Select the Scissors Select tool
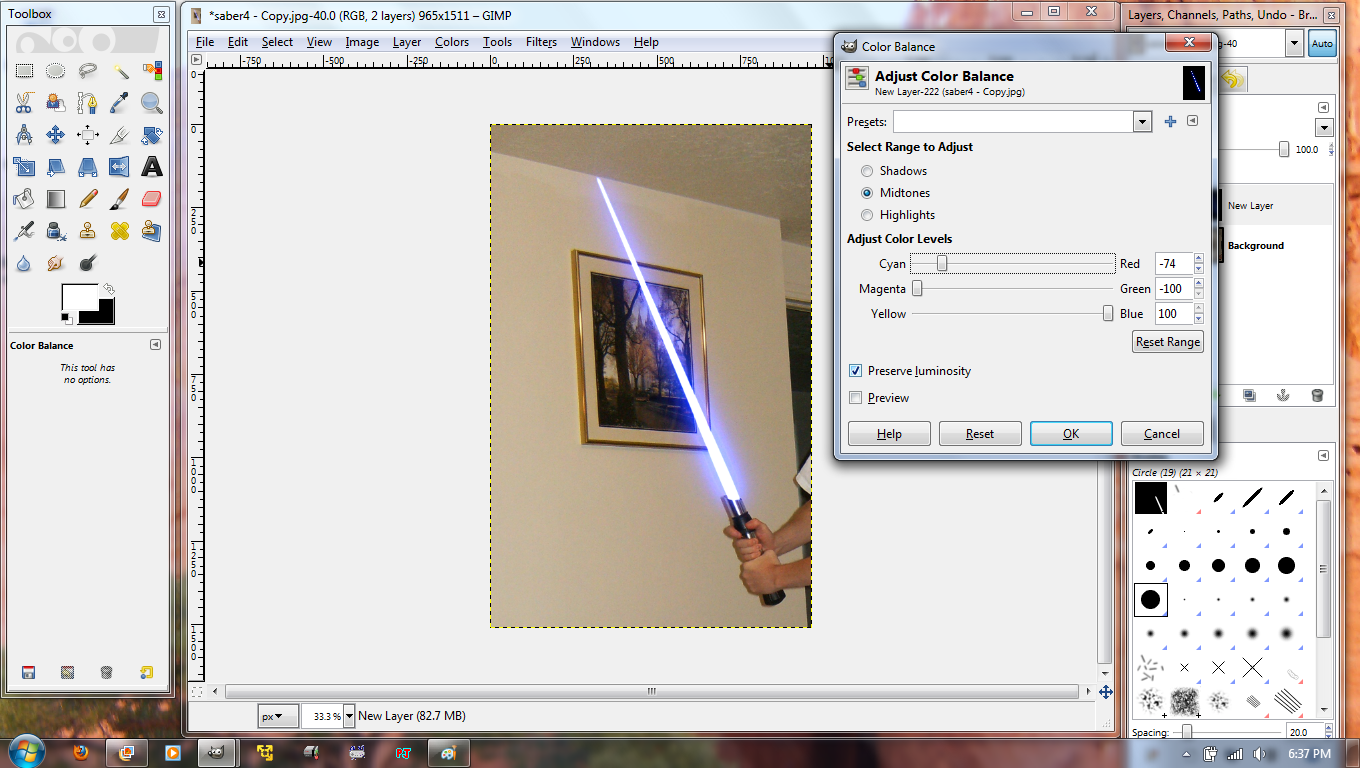The image size is (1360, 768). point(24,103)
